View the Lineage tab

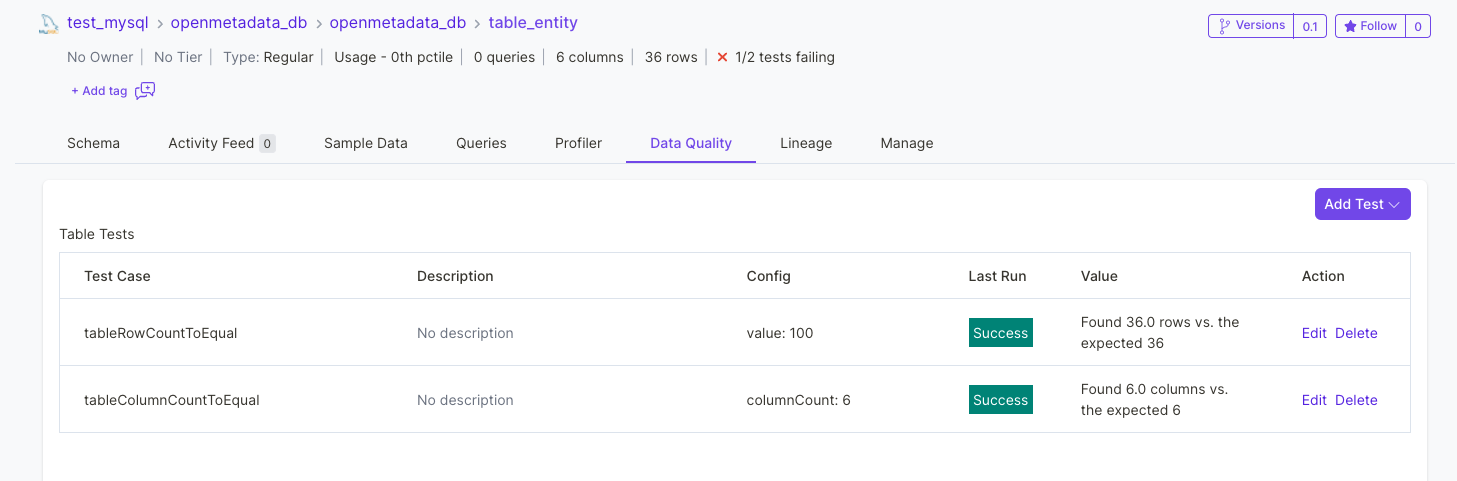point(806,143)
